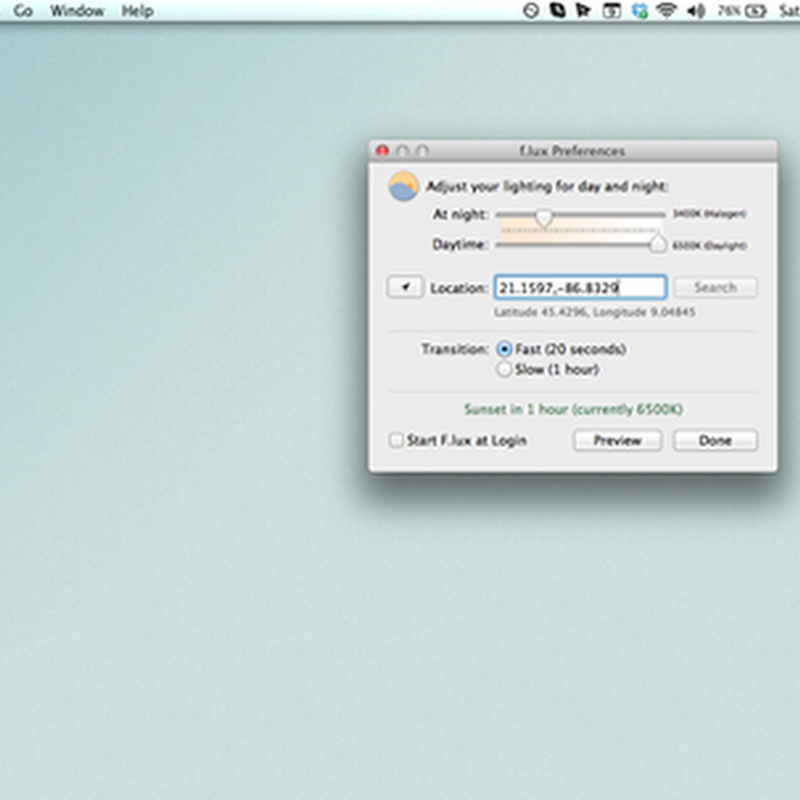Screen dimensions: 800x800
Task: Click the blue sync menu bar icon
Action: click(639, 11)
